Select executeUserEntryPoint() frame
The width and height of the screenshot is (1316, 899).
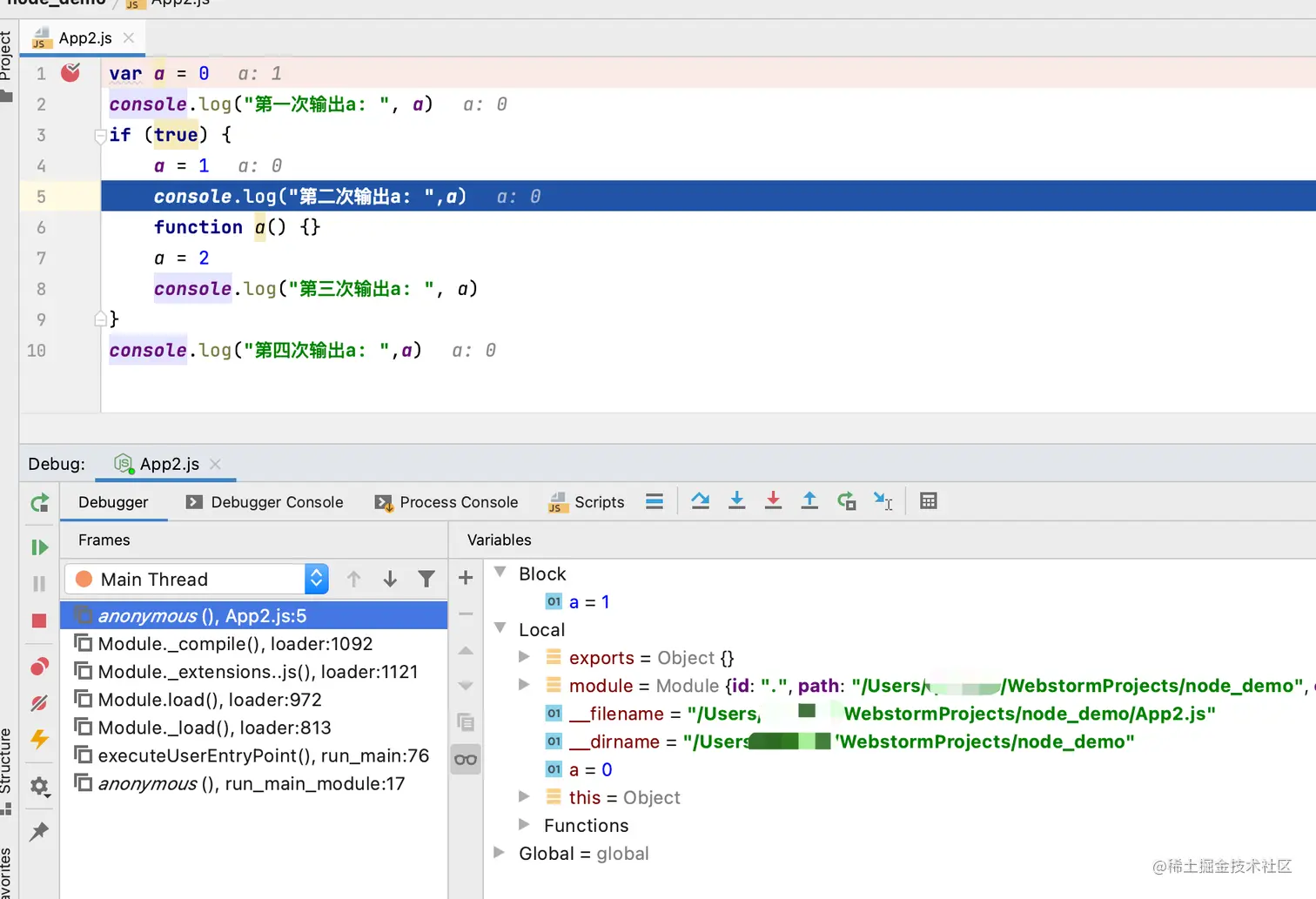click(x=253, y=755)
